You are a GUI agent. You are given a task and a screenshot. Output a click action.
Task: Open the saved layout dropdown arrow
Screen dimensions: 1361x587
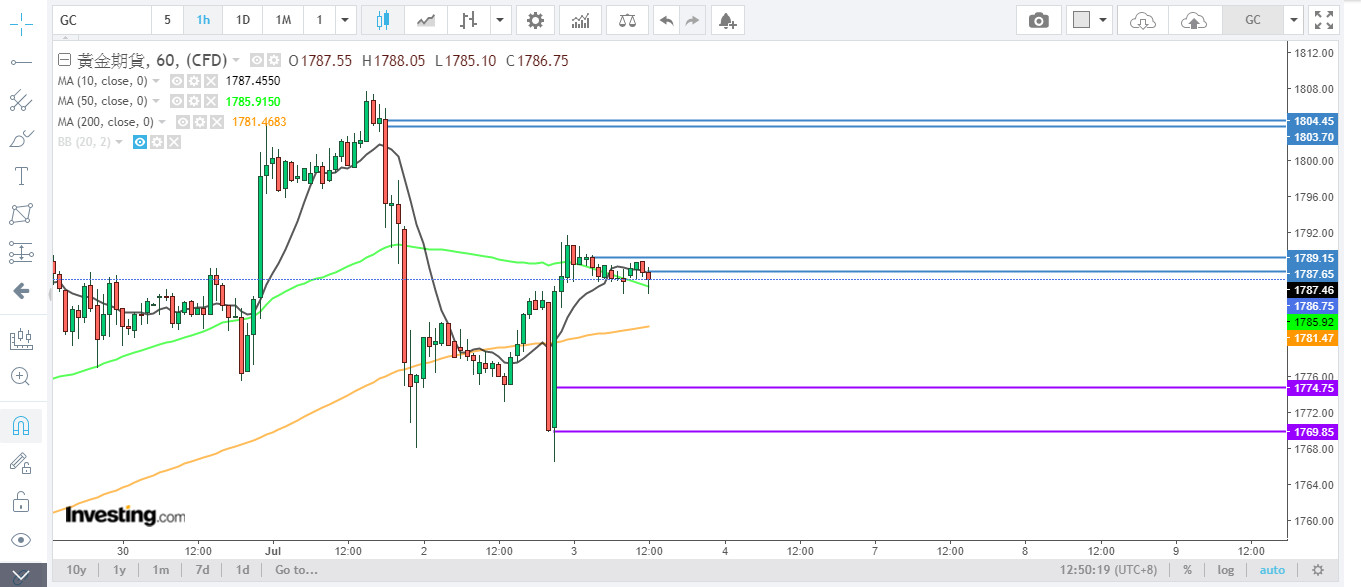1295,20
